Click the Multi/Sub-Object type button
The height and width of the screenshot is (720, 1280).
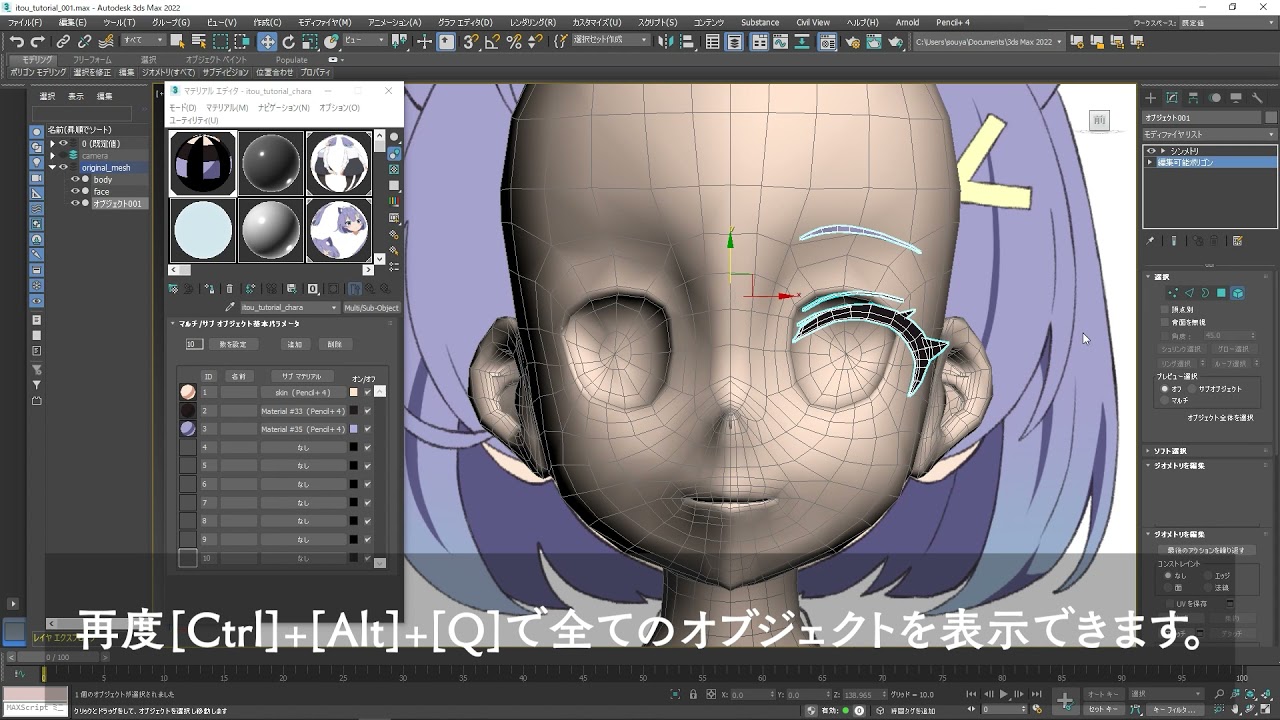372,308
